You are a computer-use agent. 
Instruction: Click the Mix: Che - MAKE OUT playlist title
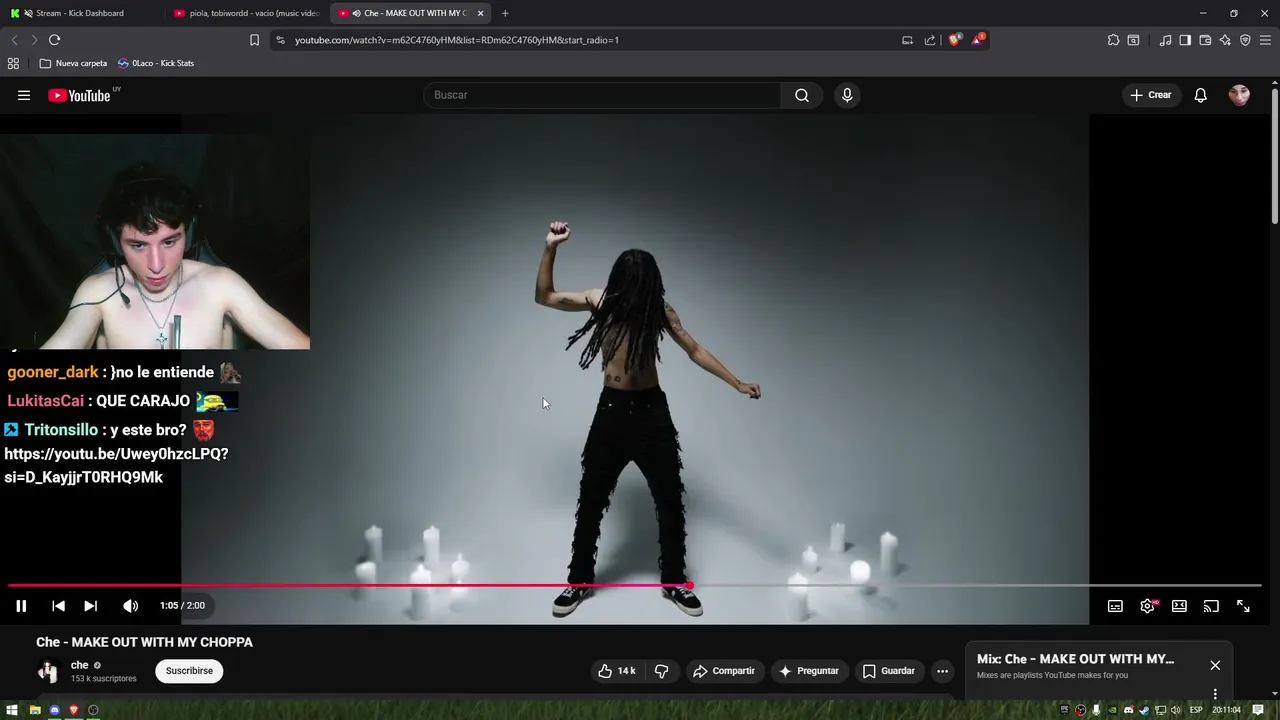(1075, 659)
